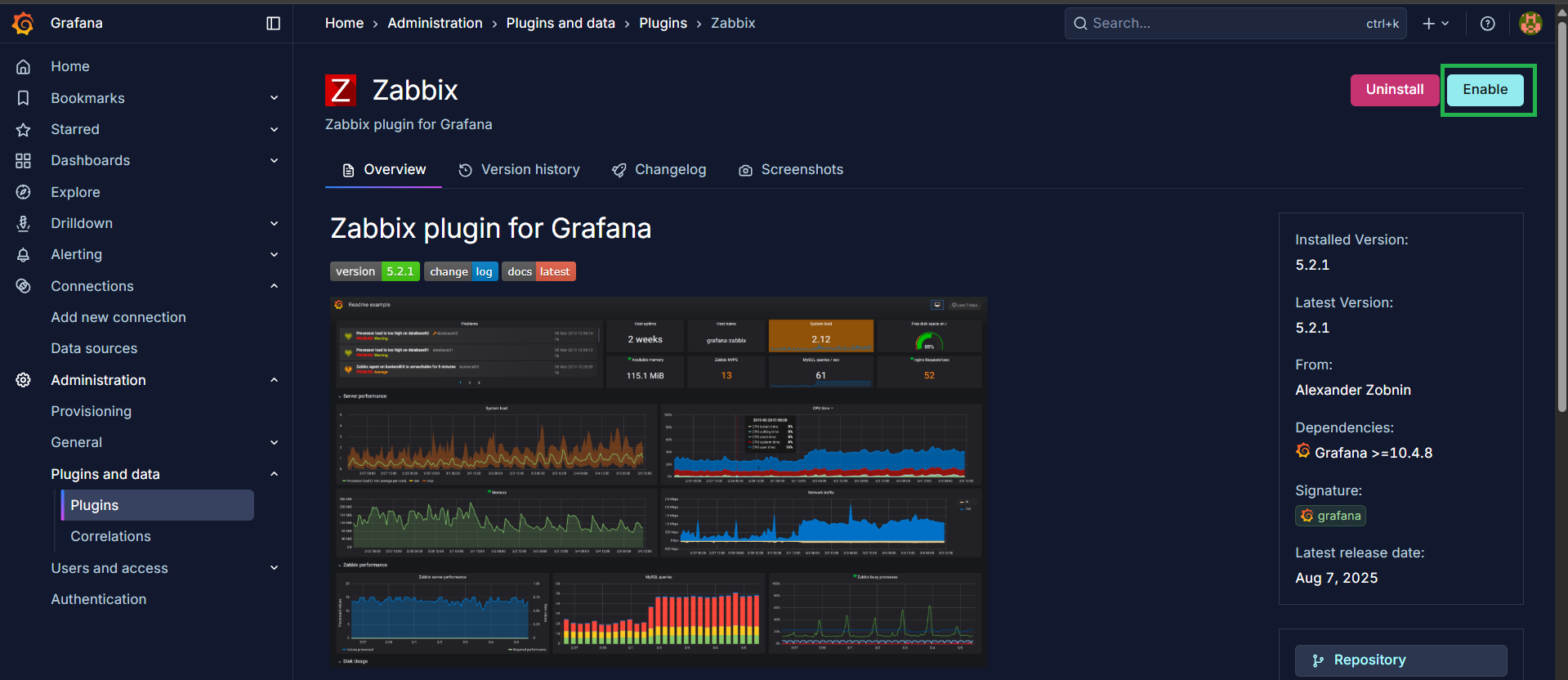Collapse the Connections section chevron
Screen dimensions: 1568x680
click(275, 286)
